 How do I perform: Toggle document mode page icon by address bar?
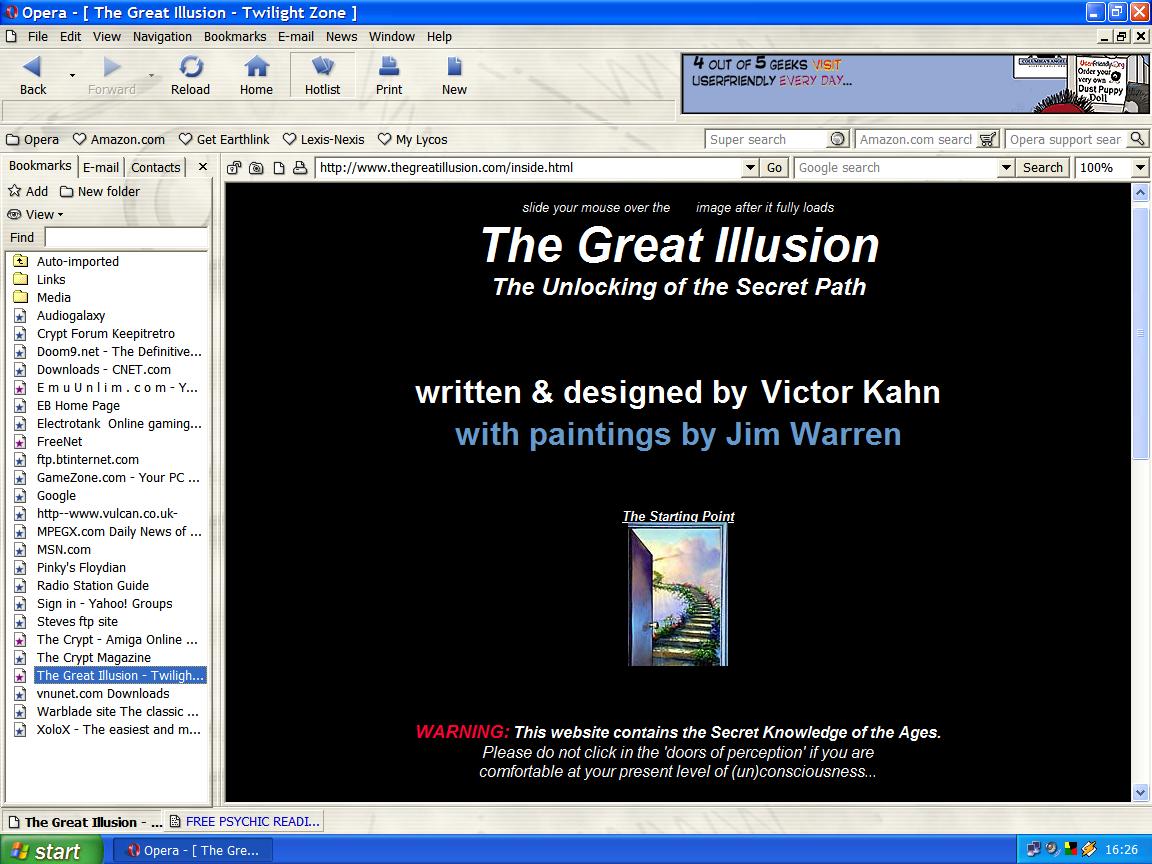[278, 168]
